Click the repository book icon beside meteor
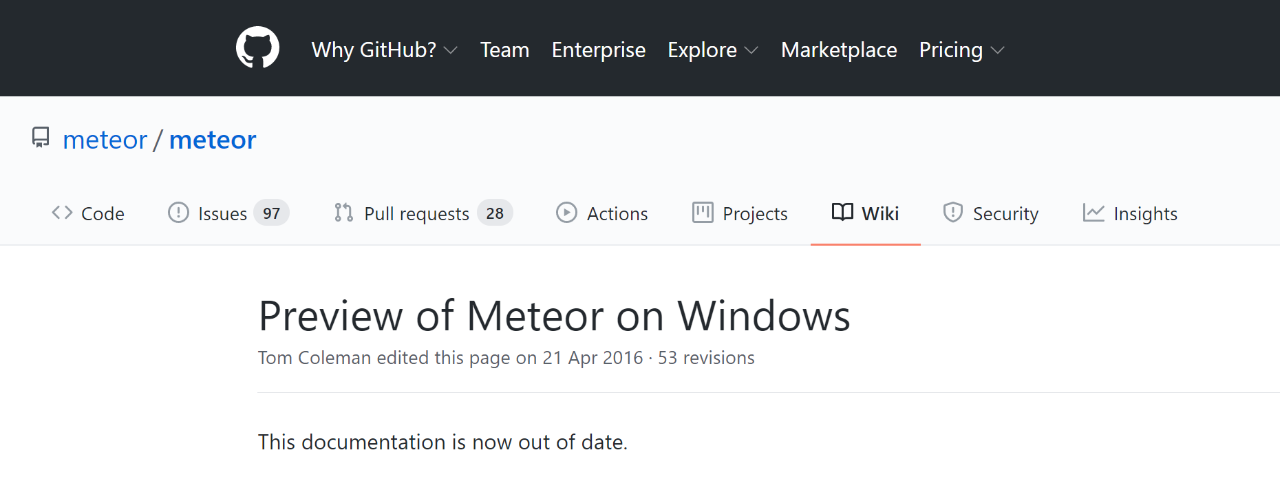The width and height of the screenshot is (1280, 494). click(x=40, y=138)
